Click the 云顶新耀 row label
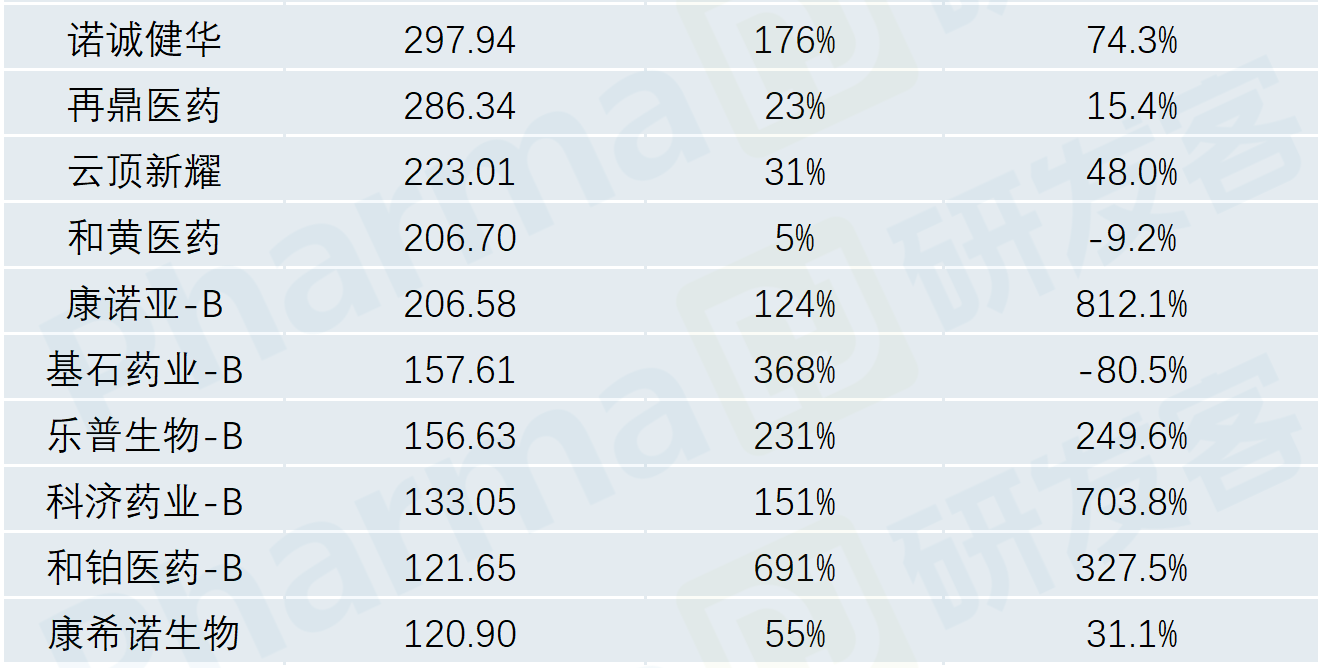 144,172
